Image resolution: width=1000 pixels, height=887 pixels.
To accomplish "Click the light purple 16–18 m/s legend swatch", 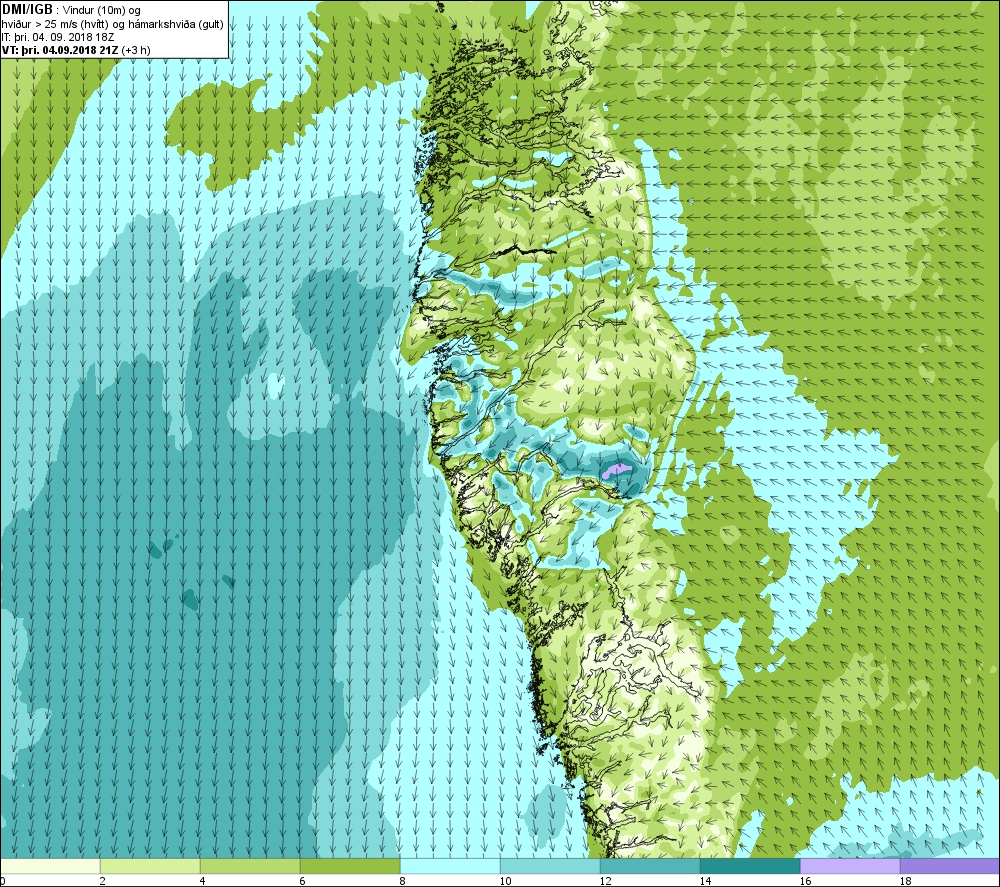I will tap(850, 866).
